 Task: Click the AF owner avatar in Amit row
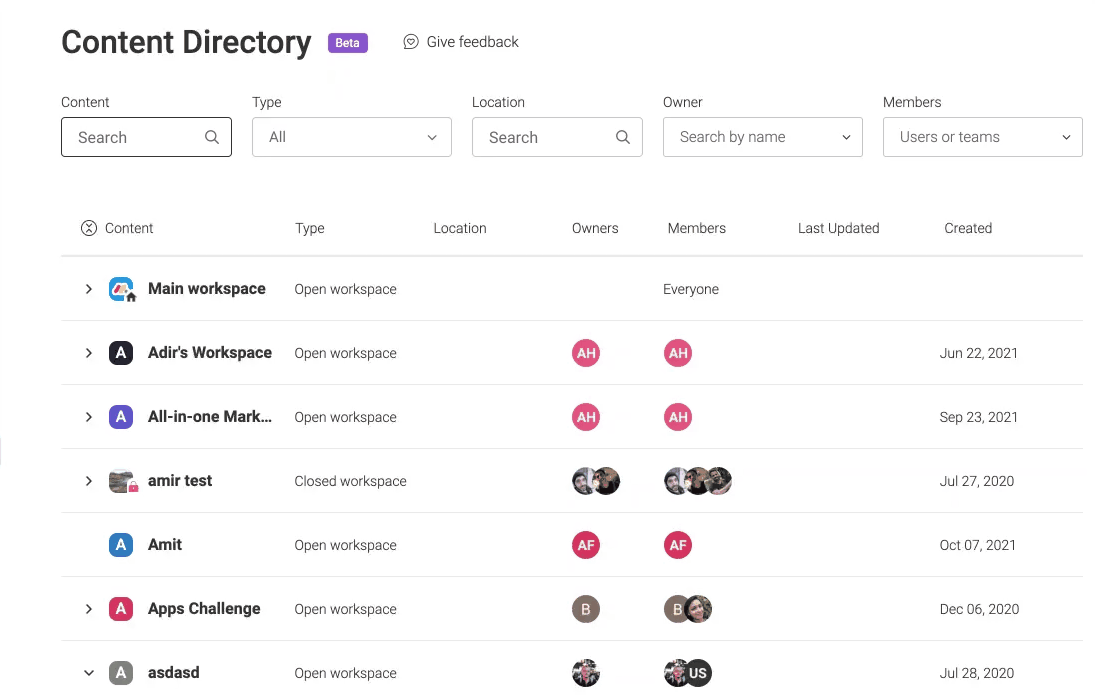pos(586,545)
